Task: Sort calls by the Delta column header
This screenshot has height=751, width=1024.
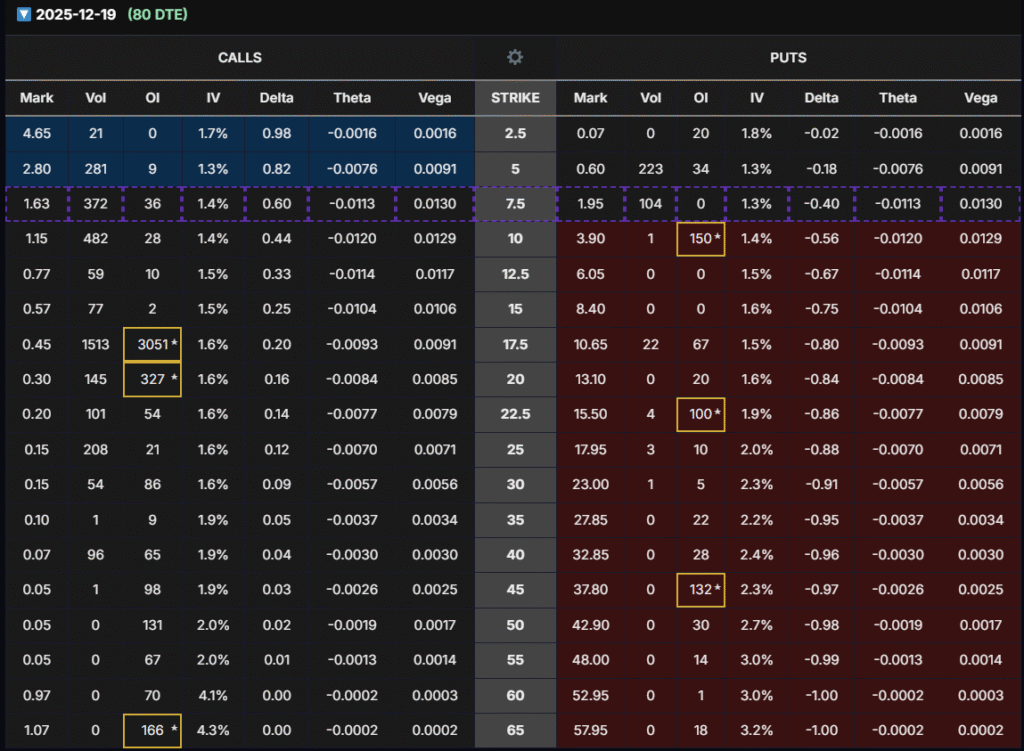Action: click(277, 98)
